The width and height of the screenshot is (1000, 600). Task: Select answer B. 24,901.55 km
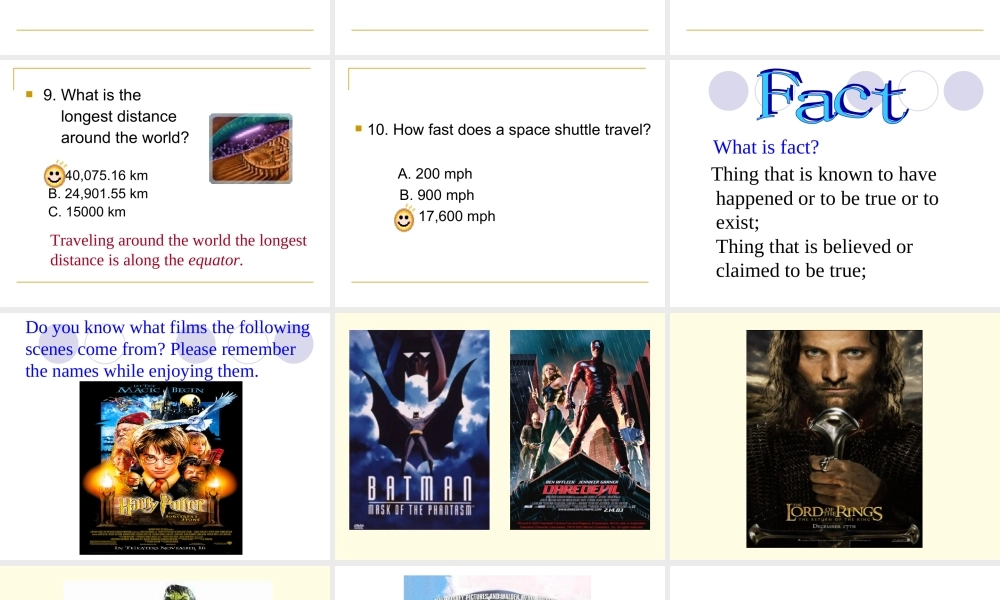coord(98,194)
